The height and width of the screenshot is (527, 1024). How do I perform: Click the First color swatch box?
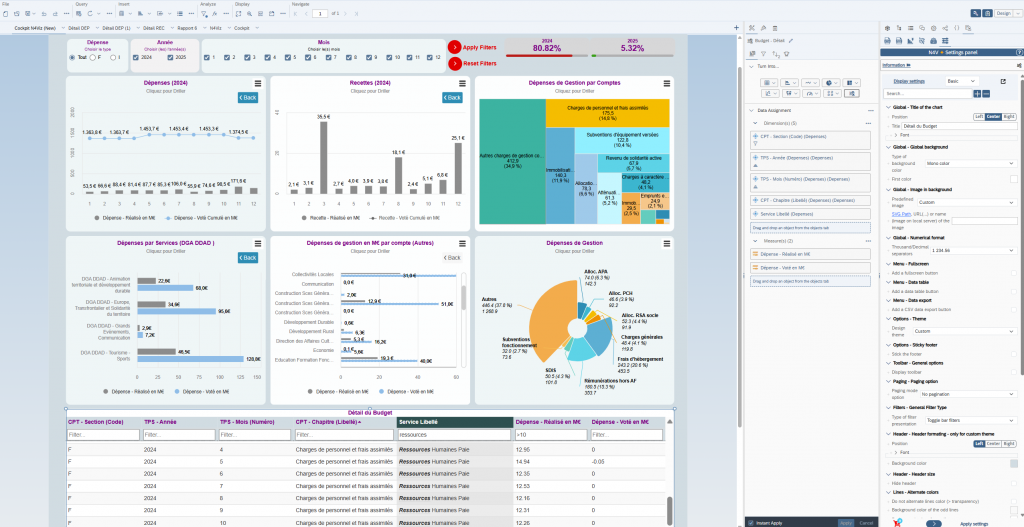pos(1014,179)
